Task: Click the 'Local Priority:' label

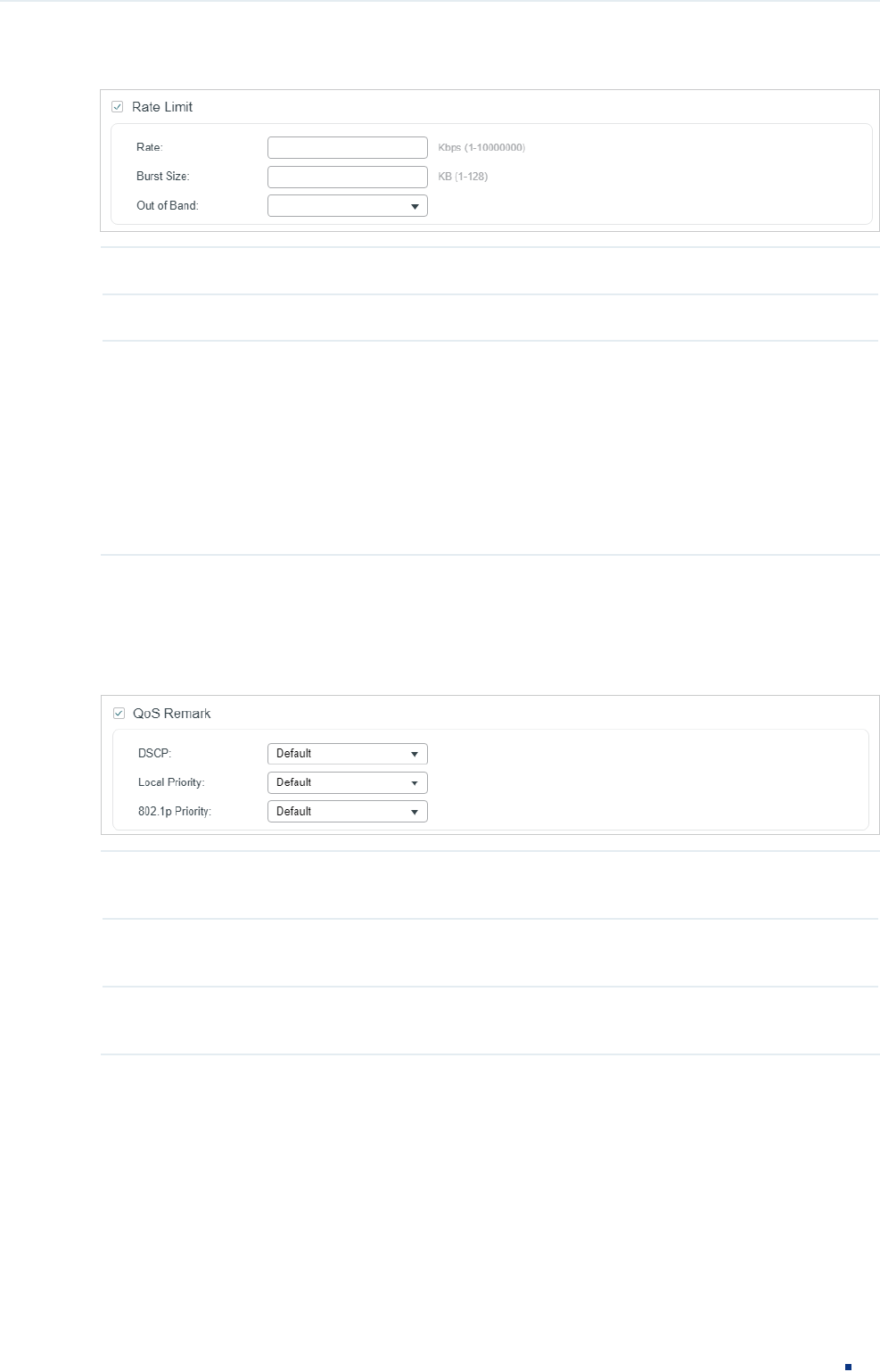Action: click(171, 782)
